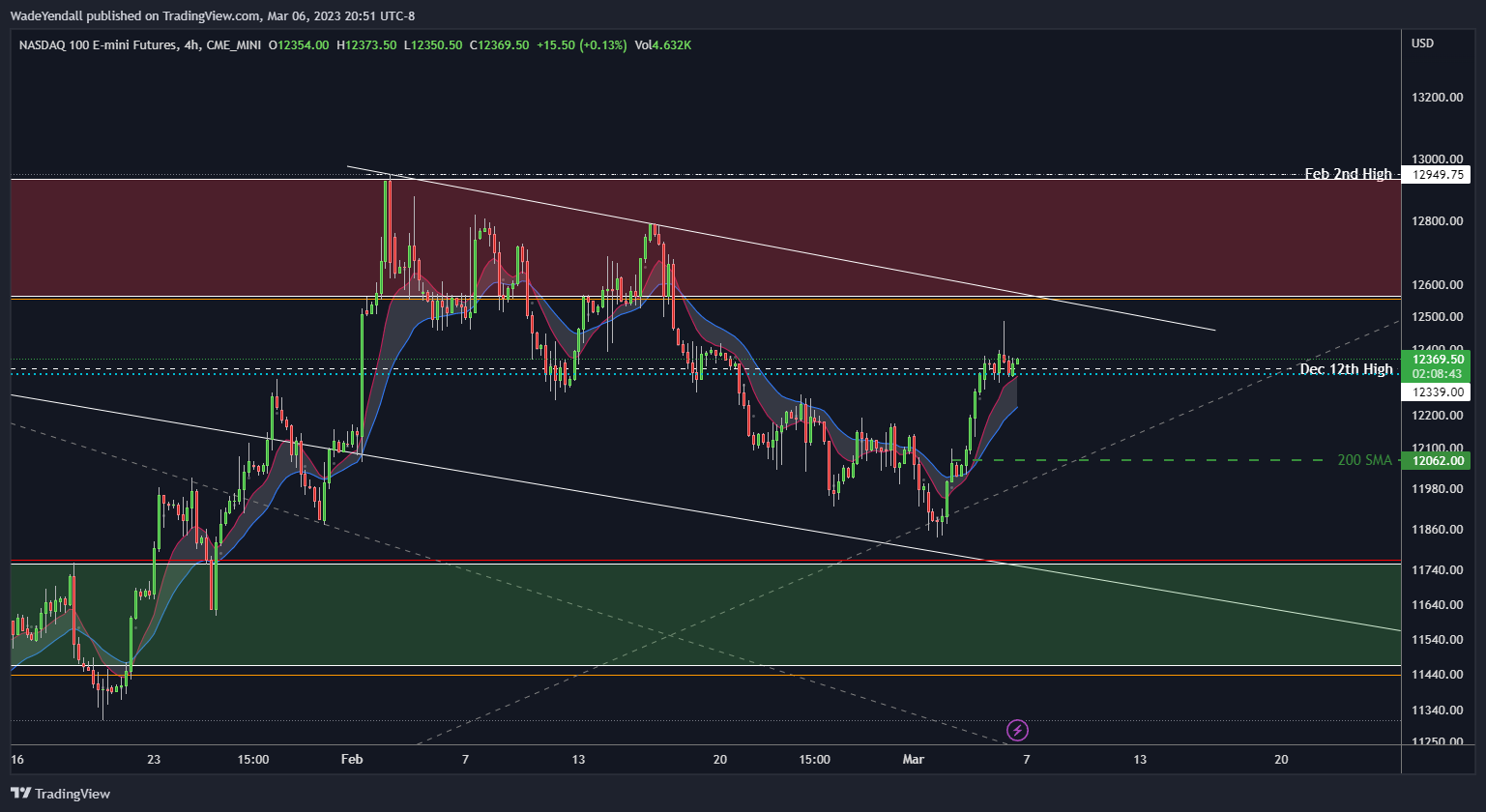The height and width of the screenshot is (812, 1486).
Task: Click the "13" date after Mar on axis
Action: point(1140,760)
